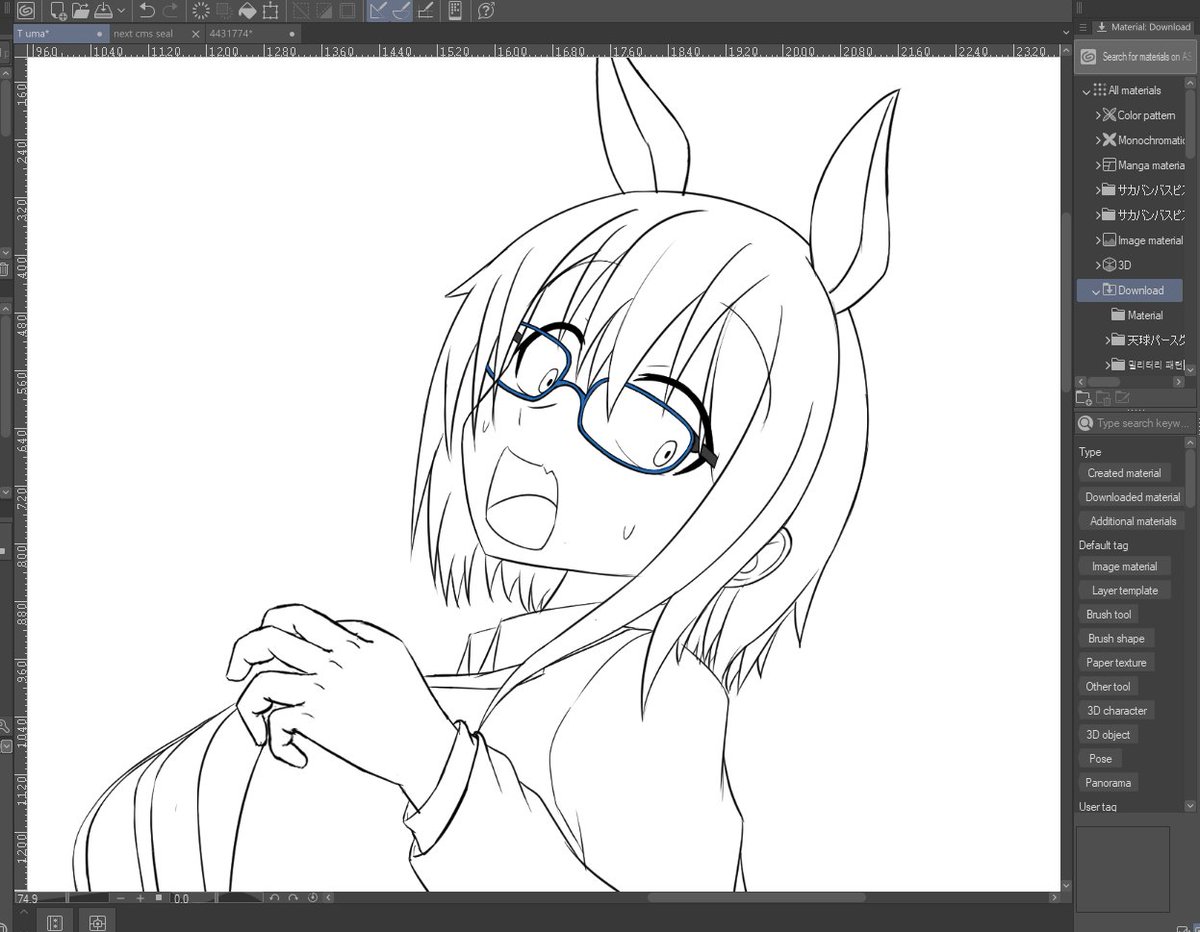
Task: Click the Created material tag
Action: click(1124, 473)
